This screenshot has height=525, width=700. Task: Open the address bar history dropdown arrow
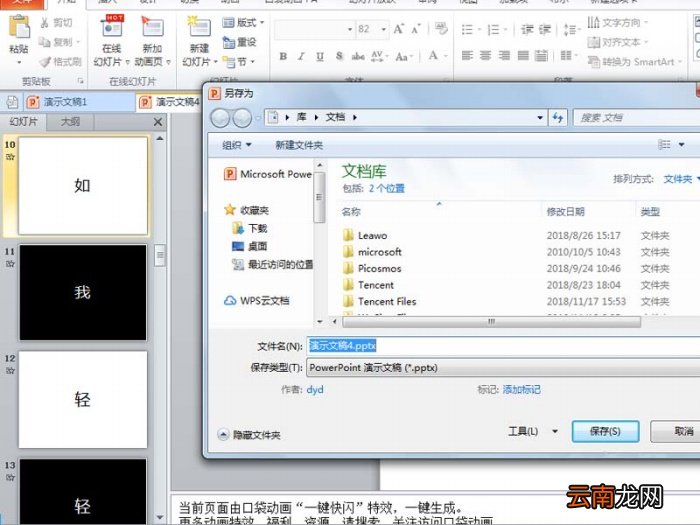pos(540,117)
